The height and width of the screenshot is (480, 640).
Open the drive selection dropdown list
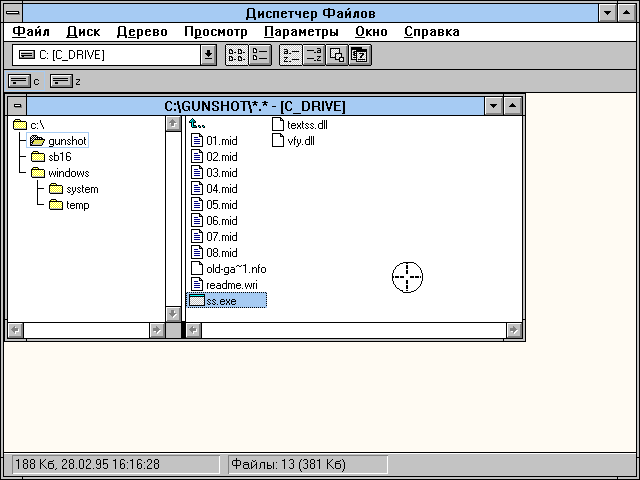point(208,55)
